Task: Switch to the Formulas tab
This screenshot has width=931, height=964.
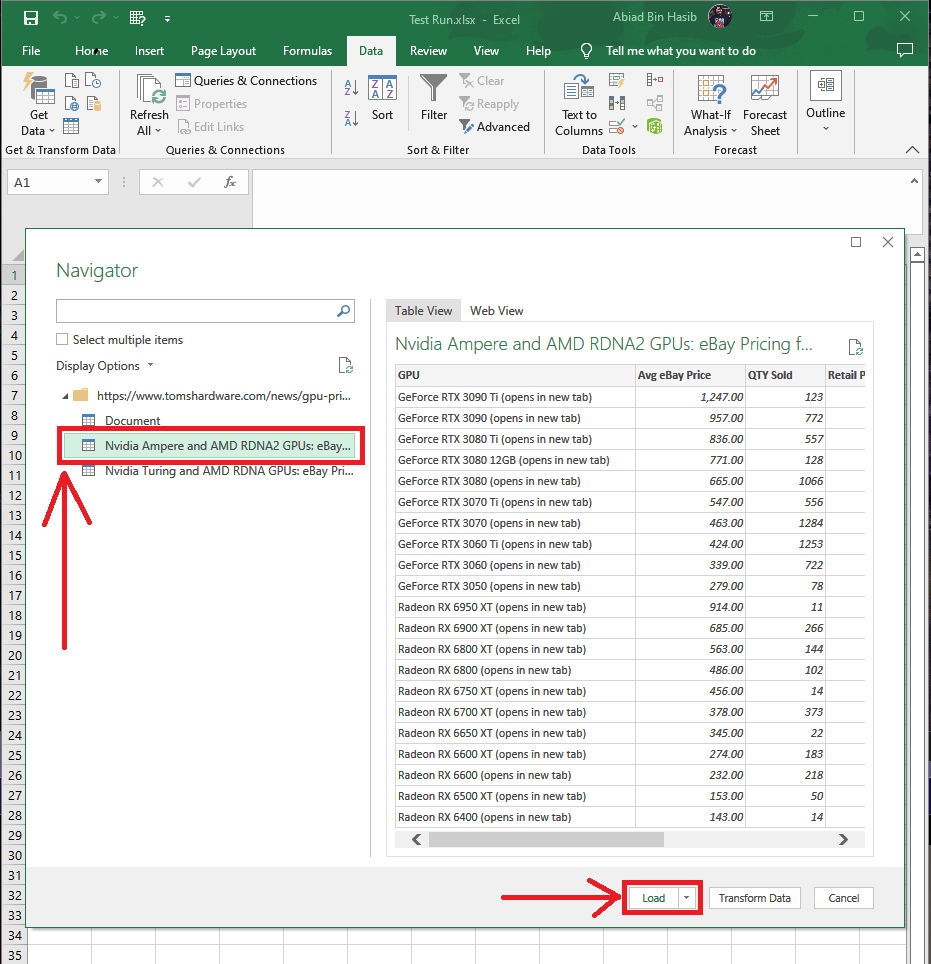Action: [x=307, y=51]
